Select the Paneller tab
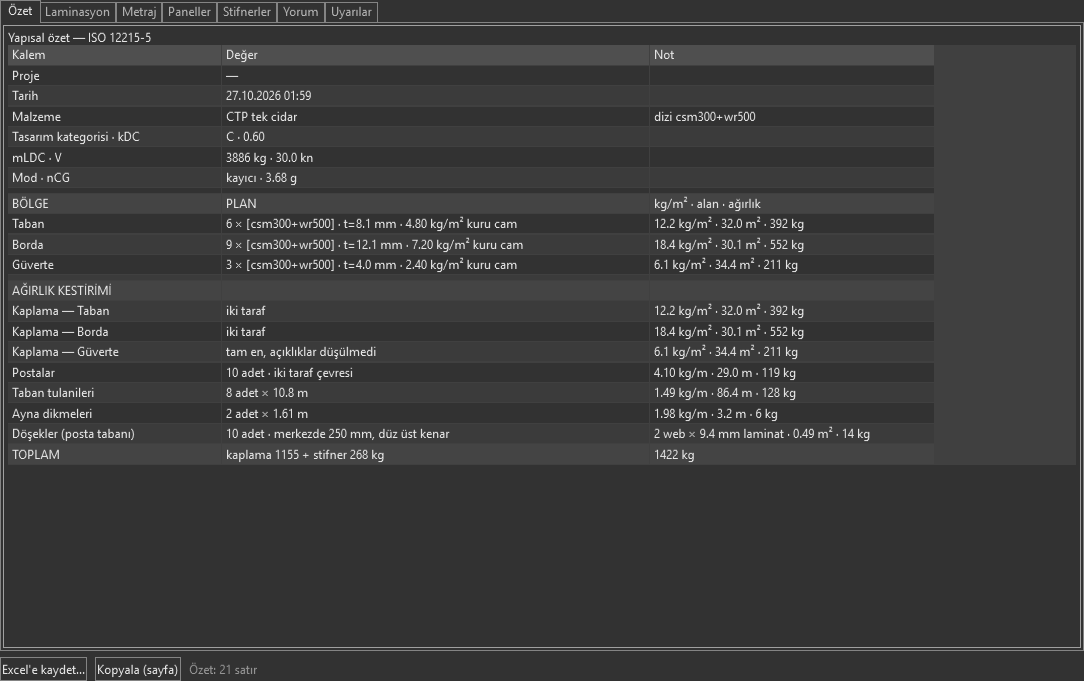Viewport: 1084px width, 681px height. 189,12
